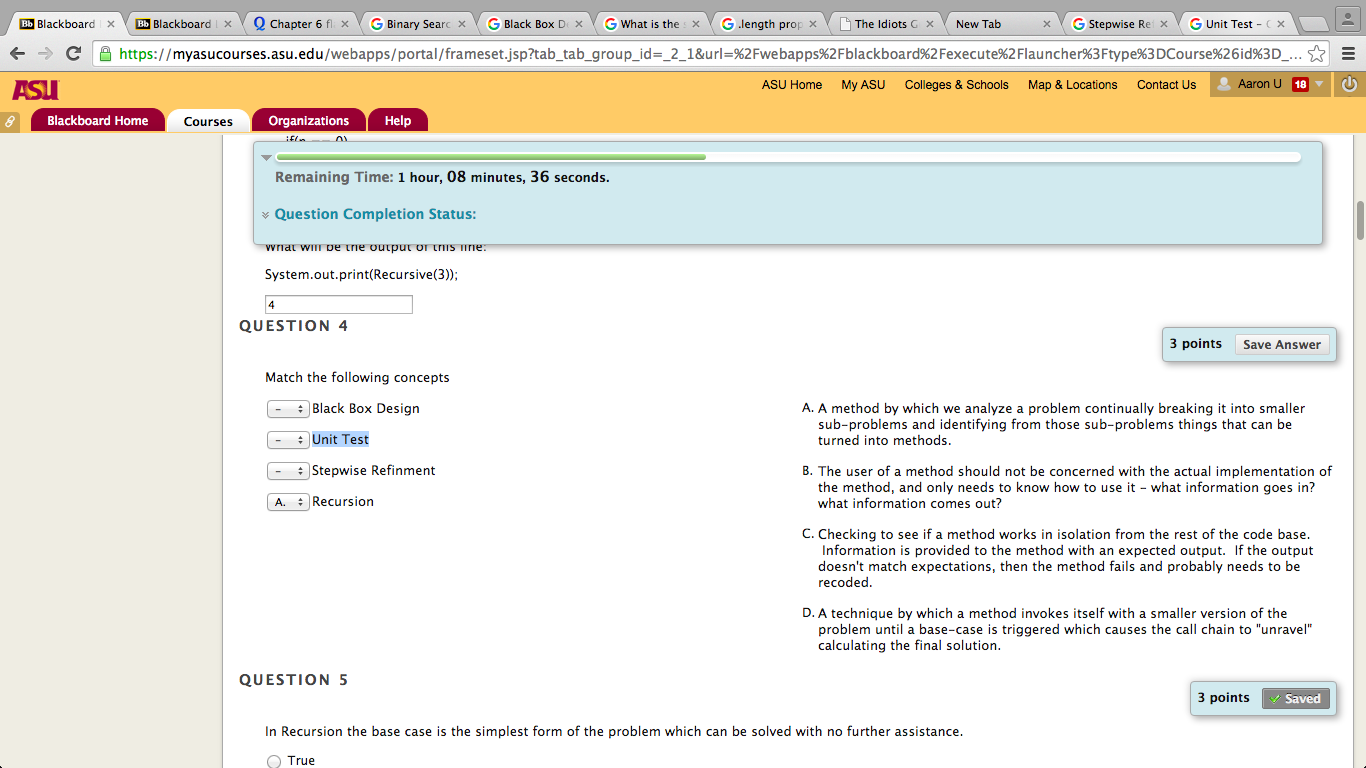Open dropdown for Stepwise Refinment
Screen dimensions: 1366x768
click(288, 471)
